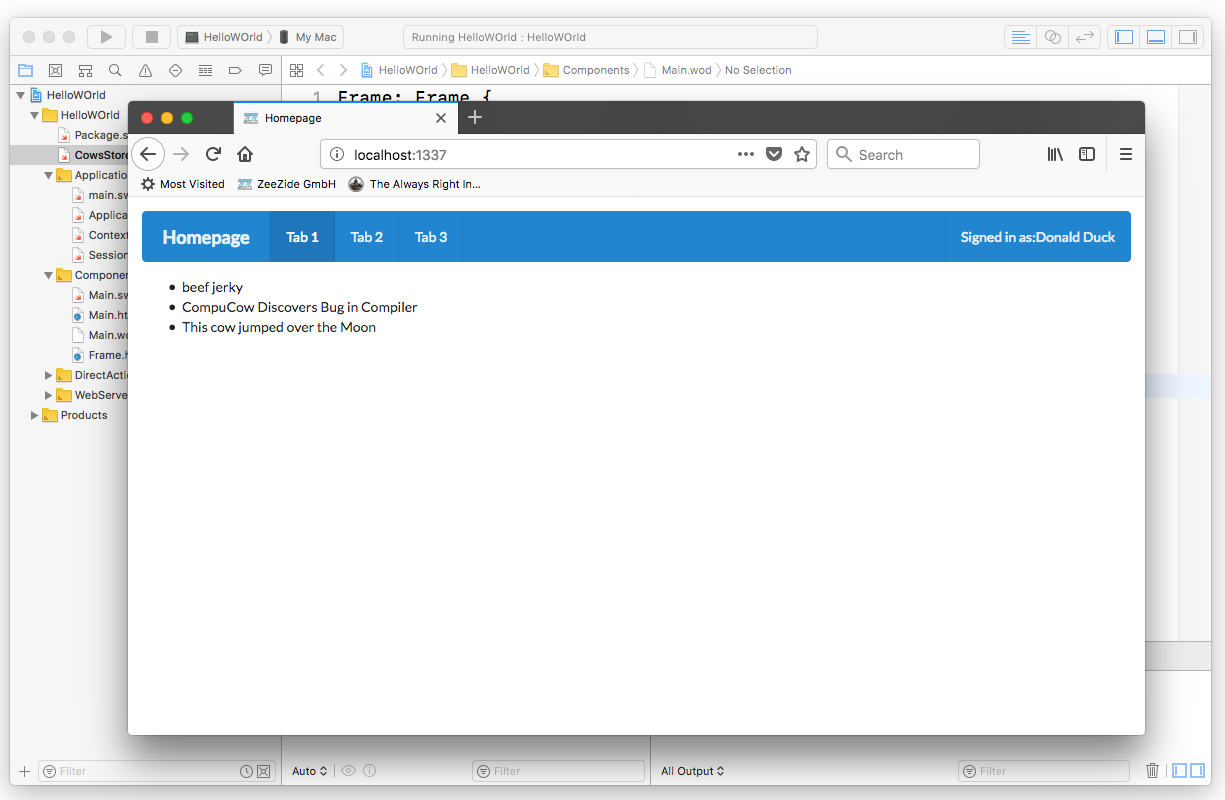Screen dimensions: 1225x800
Task: Open the Breakpoint navigator in Xcode
Action: click(236, 70)
